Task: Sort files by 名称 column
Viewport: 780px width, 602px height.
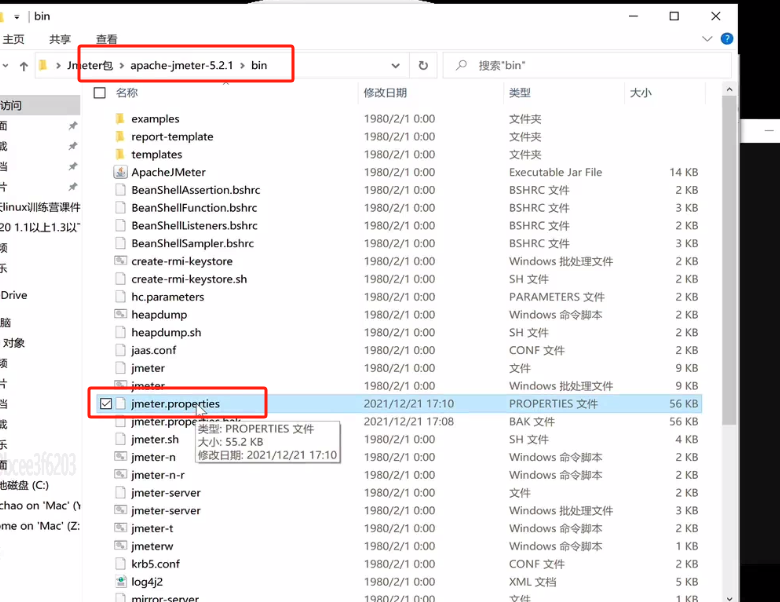Action: tap(127, 93)
